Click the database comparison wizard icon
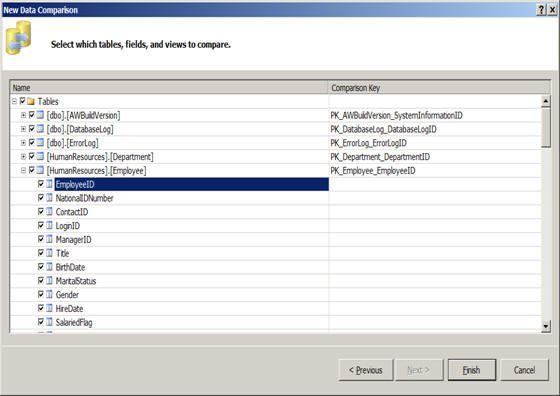Viewport: 560px width, 396px height. [18, 37]
